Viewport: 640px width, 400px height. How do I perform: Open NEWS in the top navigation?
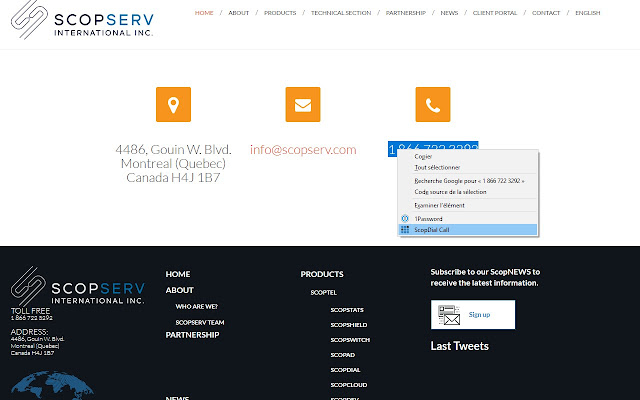pos(449,13)
